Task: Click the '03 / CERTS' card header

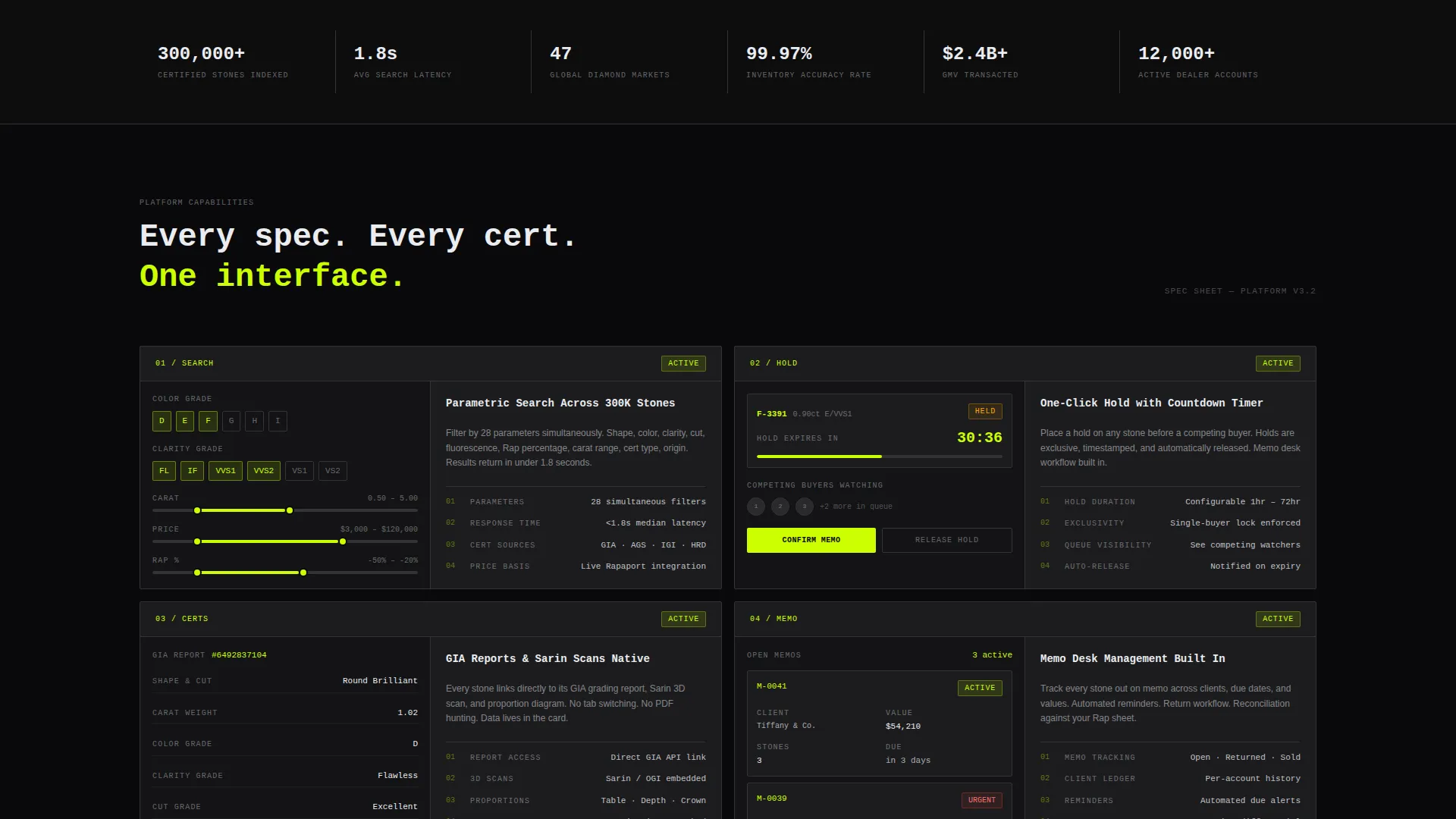Action: [431, 620]
